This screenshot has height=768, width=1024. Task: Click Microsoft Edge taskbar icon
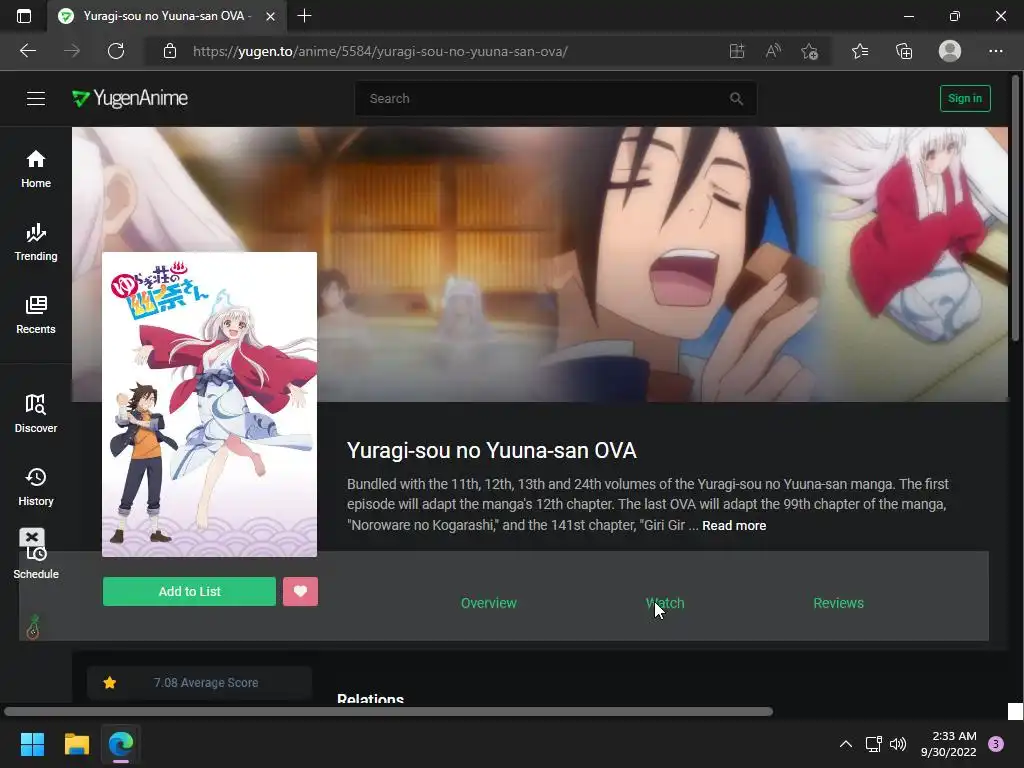[x=121, y=744]
